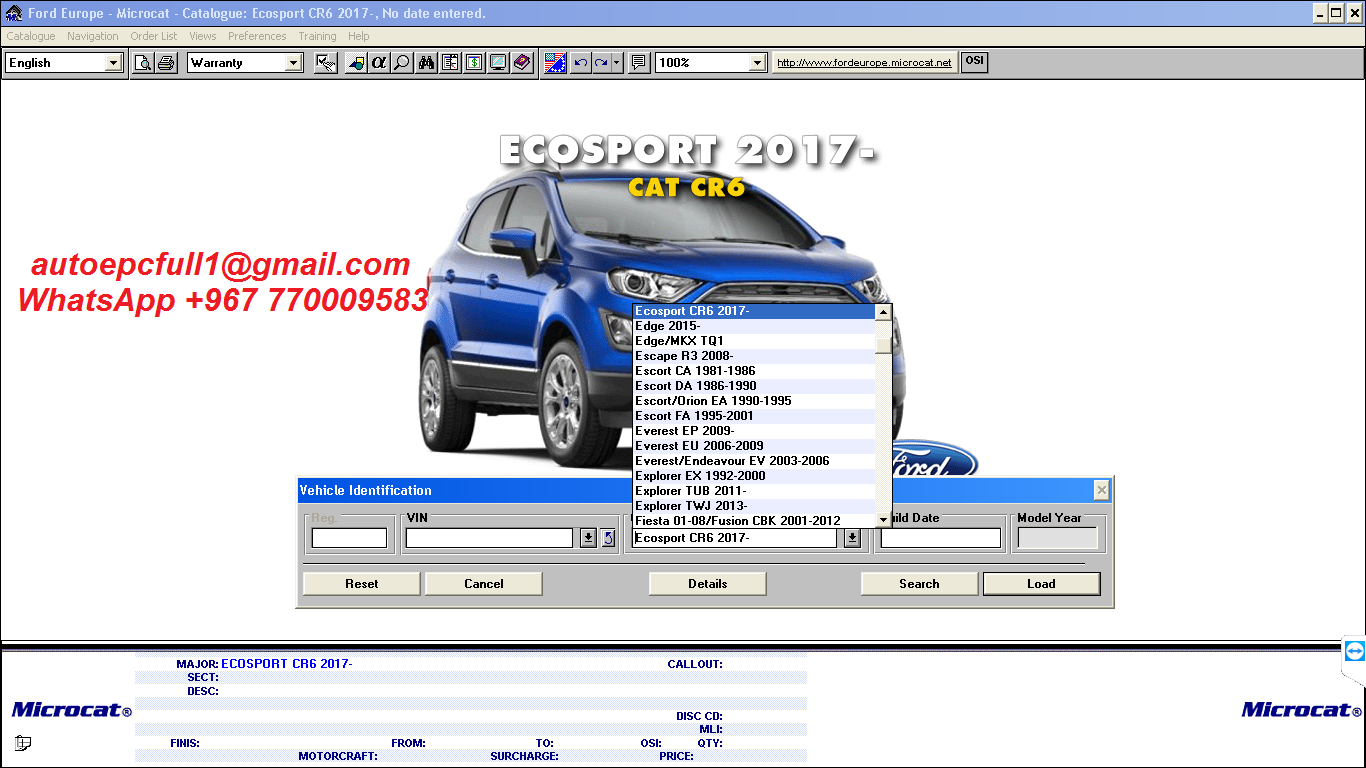Screen dimensions: 1366x768
Task: Click the TeamViewer side panel icon
Action: [x=1354, y=651]
